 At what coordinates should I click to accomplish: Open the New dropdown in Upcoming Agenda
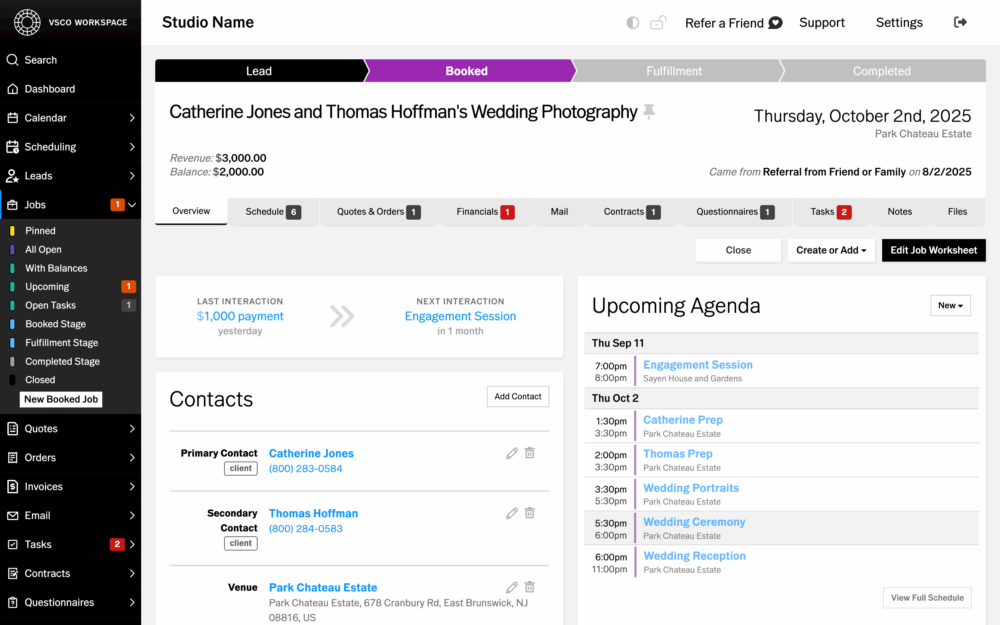pos(950,305)
